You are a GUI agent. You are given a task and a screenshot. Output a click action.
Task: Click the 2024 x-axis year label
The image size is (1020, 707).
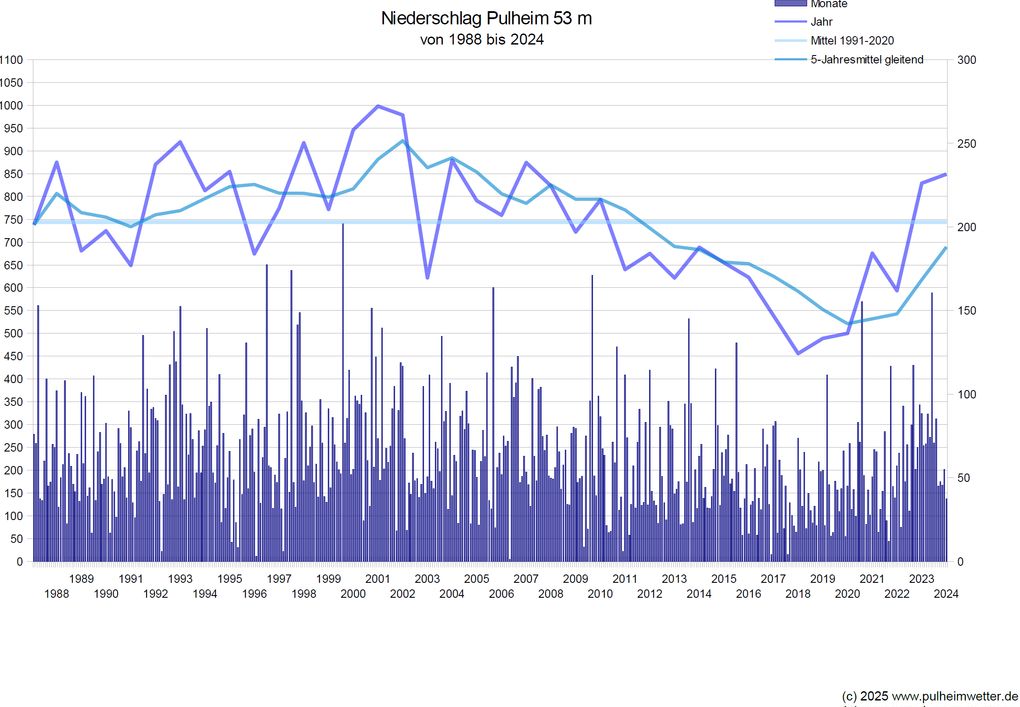(946, 593)
